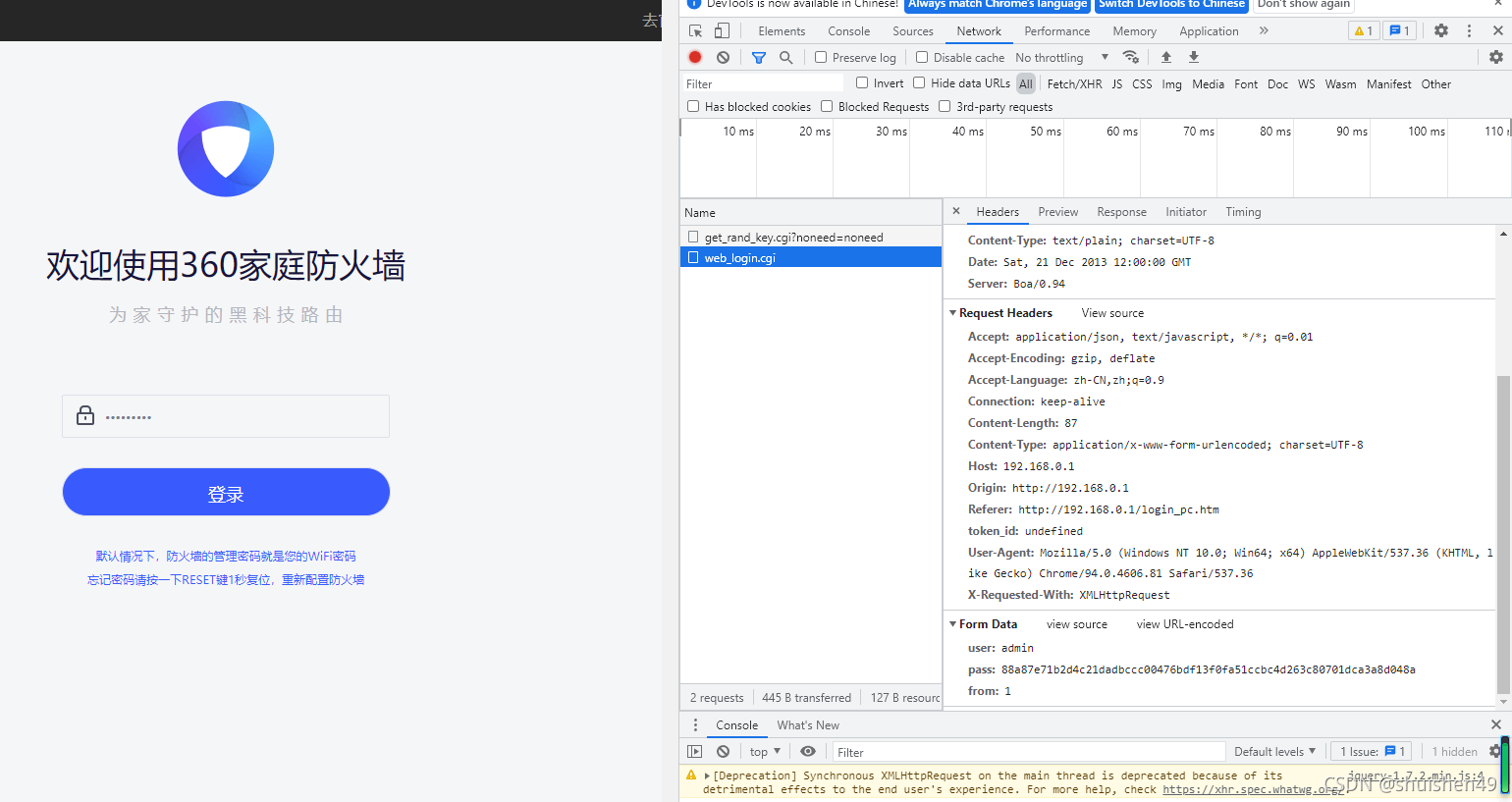
Task: Enable Preserve log checkbox
Action: pos(821,57)
